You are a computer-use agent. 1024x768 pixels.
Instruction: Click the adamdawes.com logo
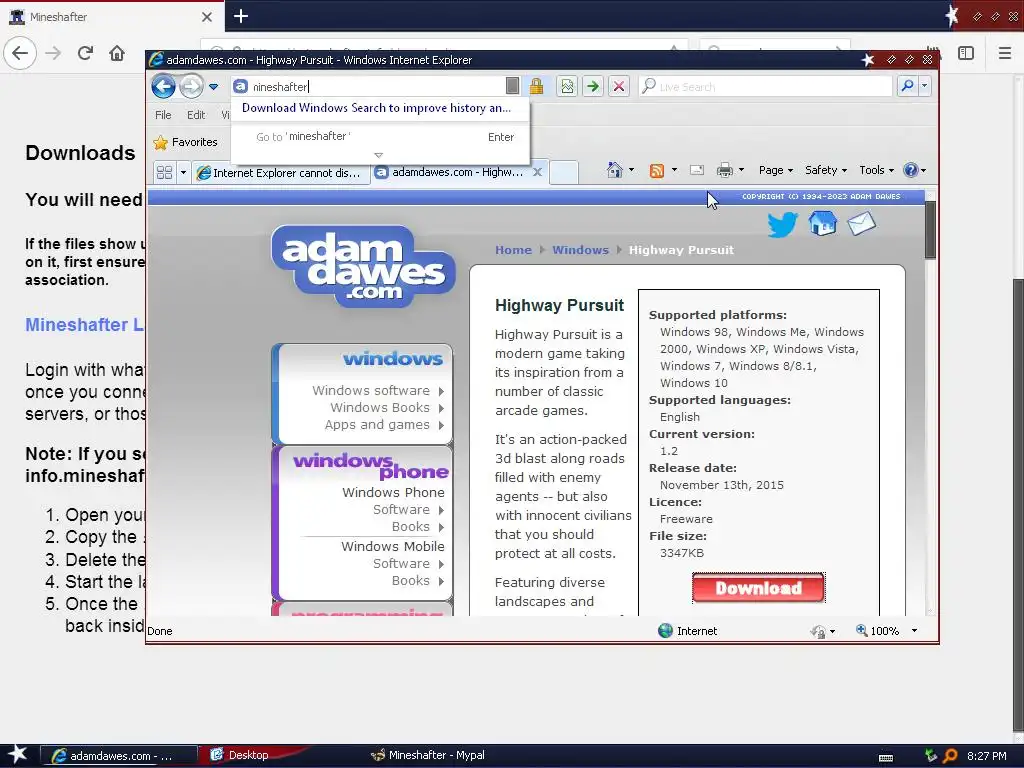click(363, 266)
